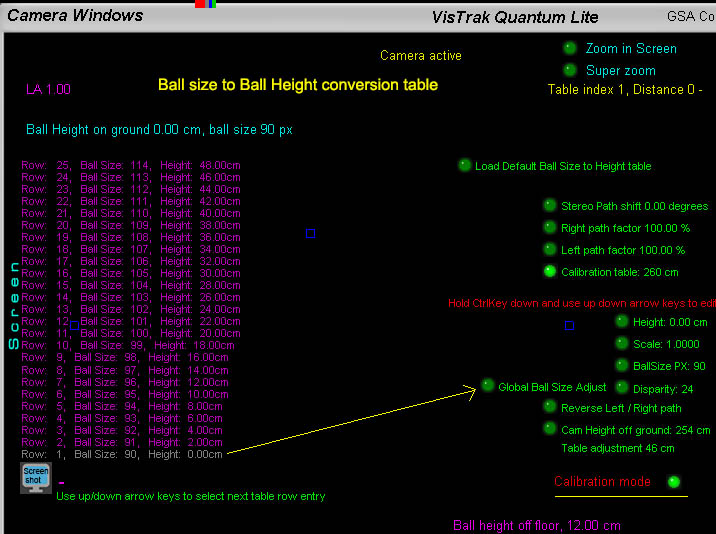The image size is (716, 534).
Task: Toggle the Zoom in Screen option
Action: [x=570, y=48]
